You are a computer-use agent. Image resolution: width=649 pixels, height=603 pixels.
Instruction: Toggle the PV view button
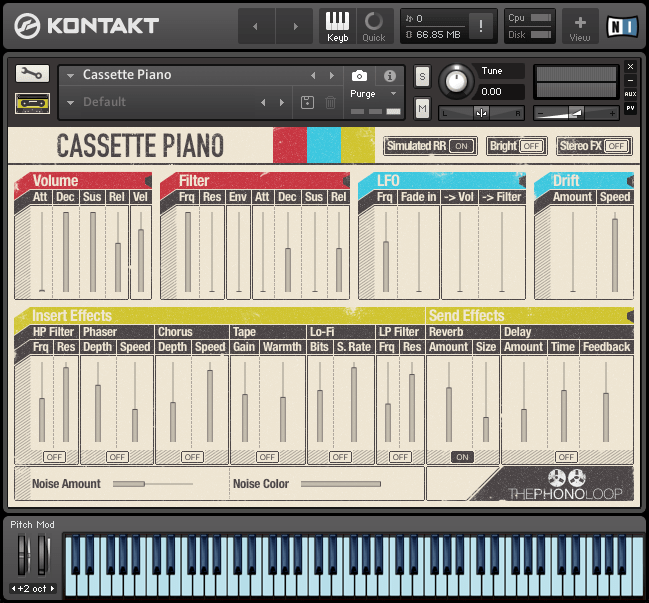[x=630, y=108]
